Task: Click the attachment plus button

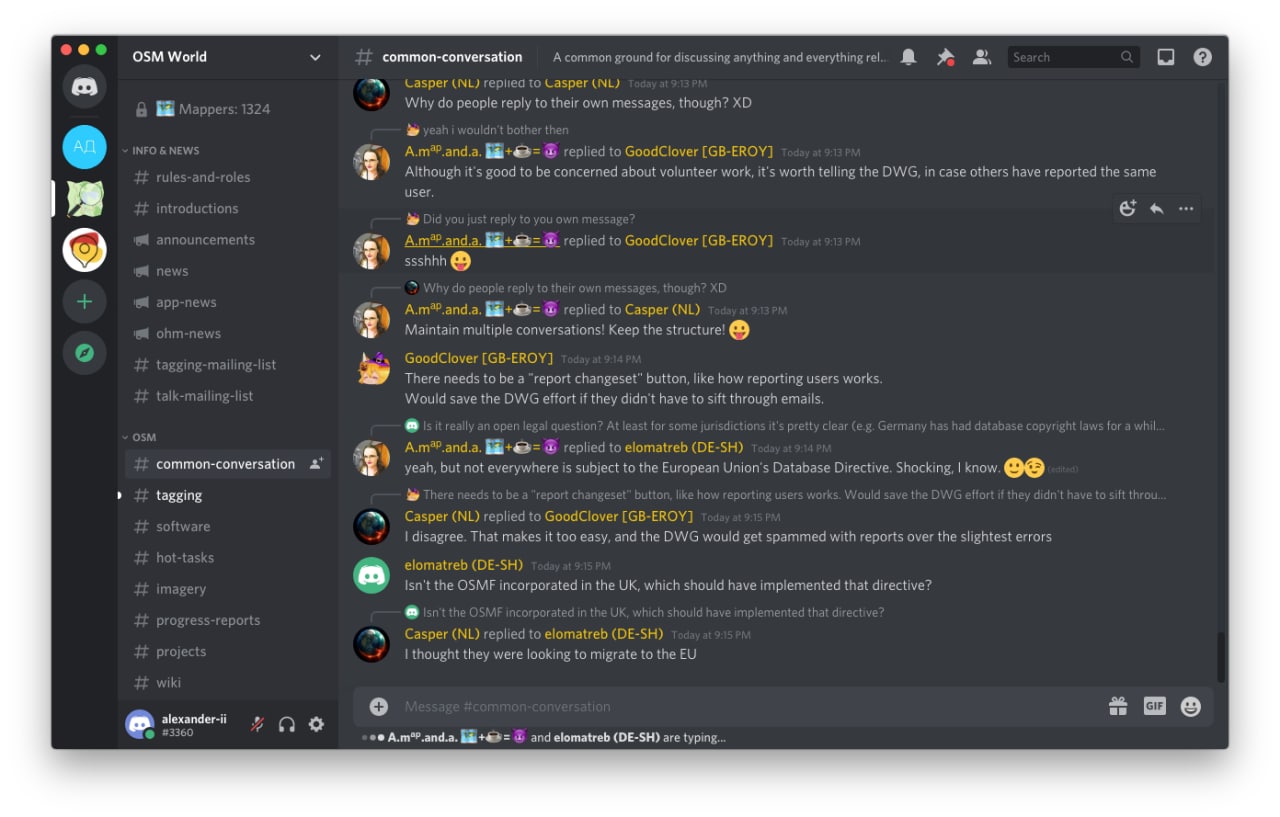Action: pyautogui.click(x=379, y=706)
